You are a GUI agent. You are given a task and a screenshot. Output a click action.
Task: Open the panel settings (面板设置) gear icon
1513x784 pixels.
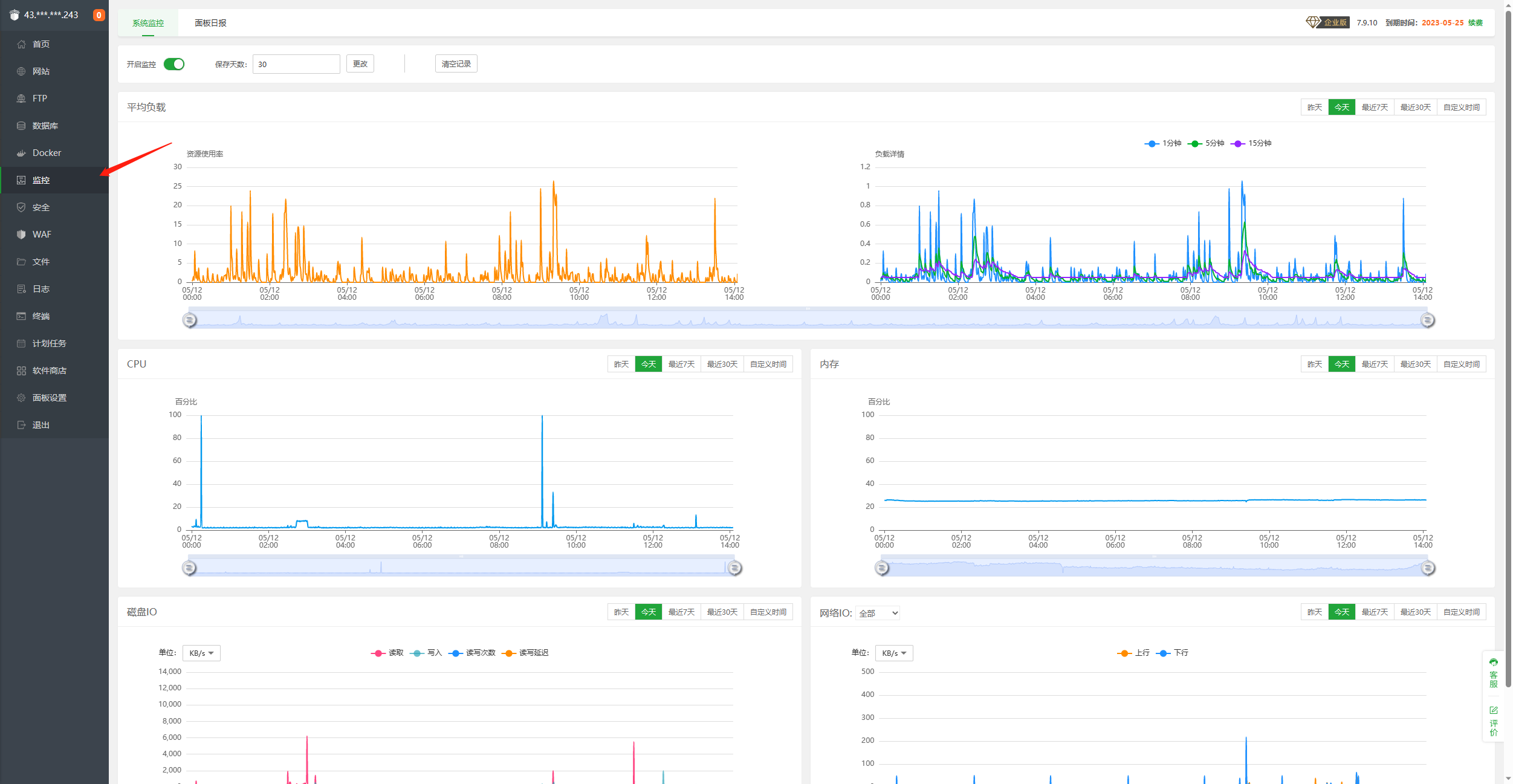[x=21, y=398]
